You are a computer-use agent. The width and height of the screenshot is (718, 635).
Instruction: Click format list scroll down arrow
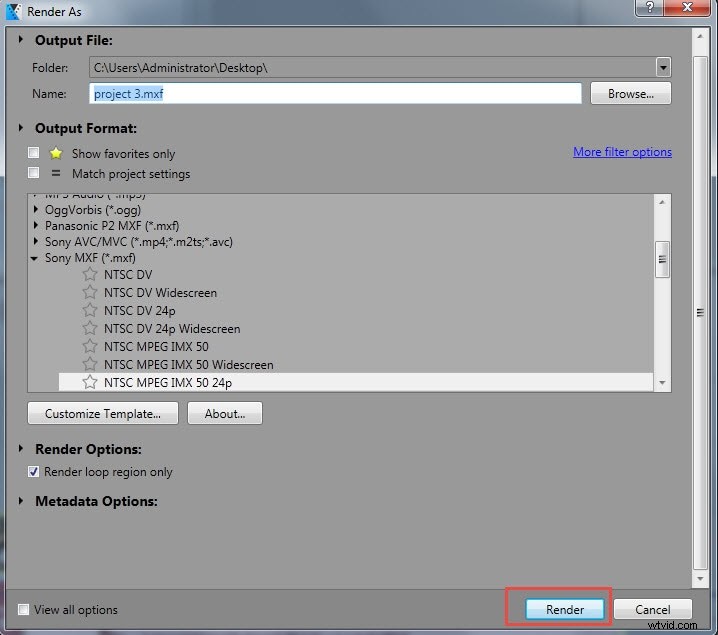[x=662, y=383]
